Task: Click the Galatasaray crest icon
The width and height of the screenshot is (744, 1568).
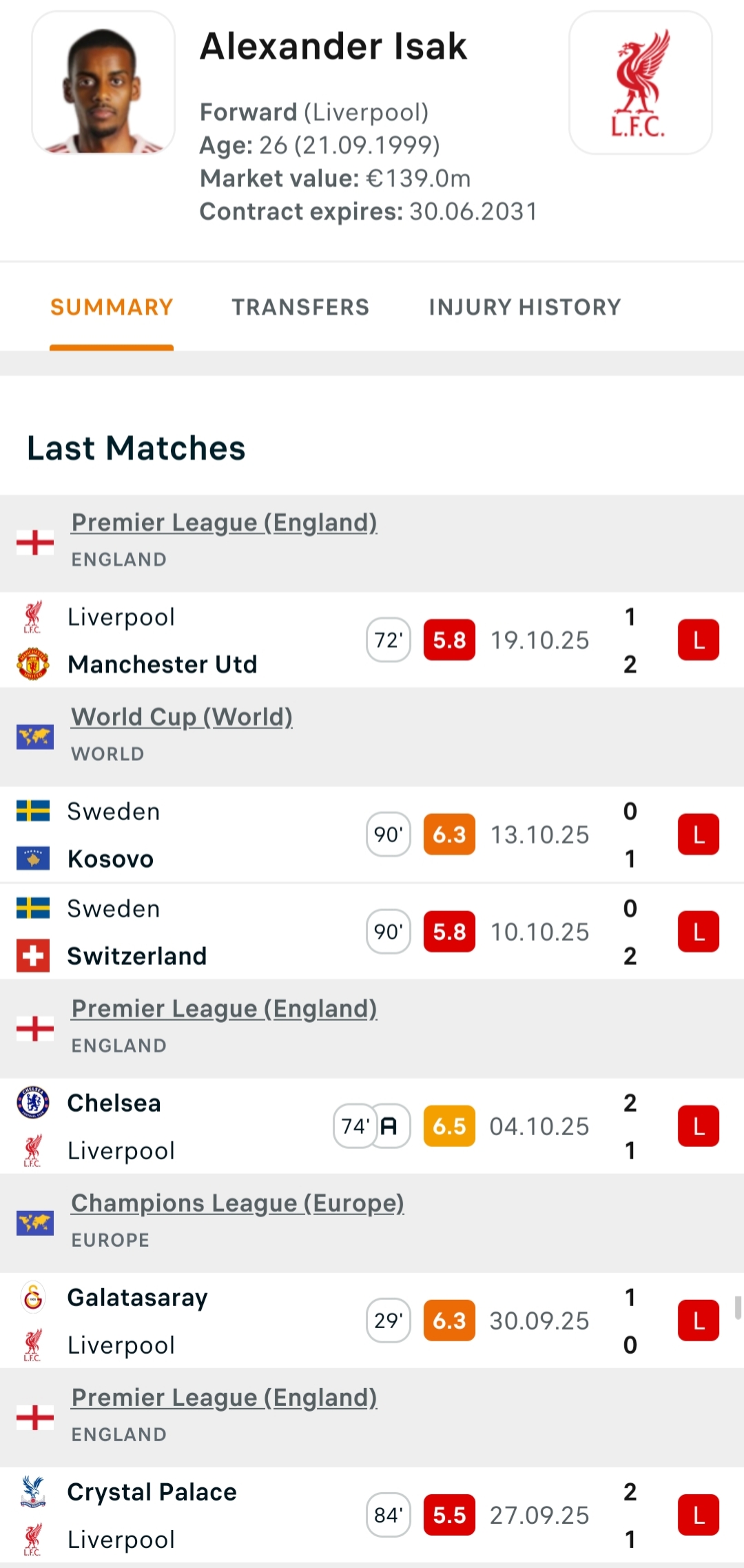Action: [33, 1297]
